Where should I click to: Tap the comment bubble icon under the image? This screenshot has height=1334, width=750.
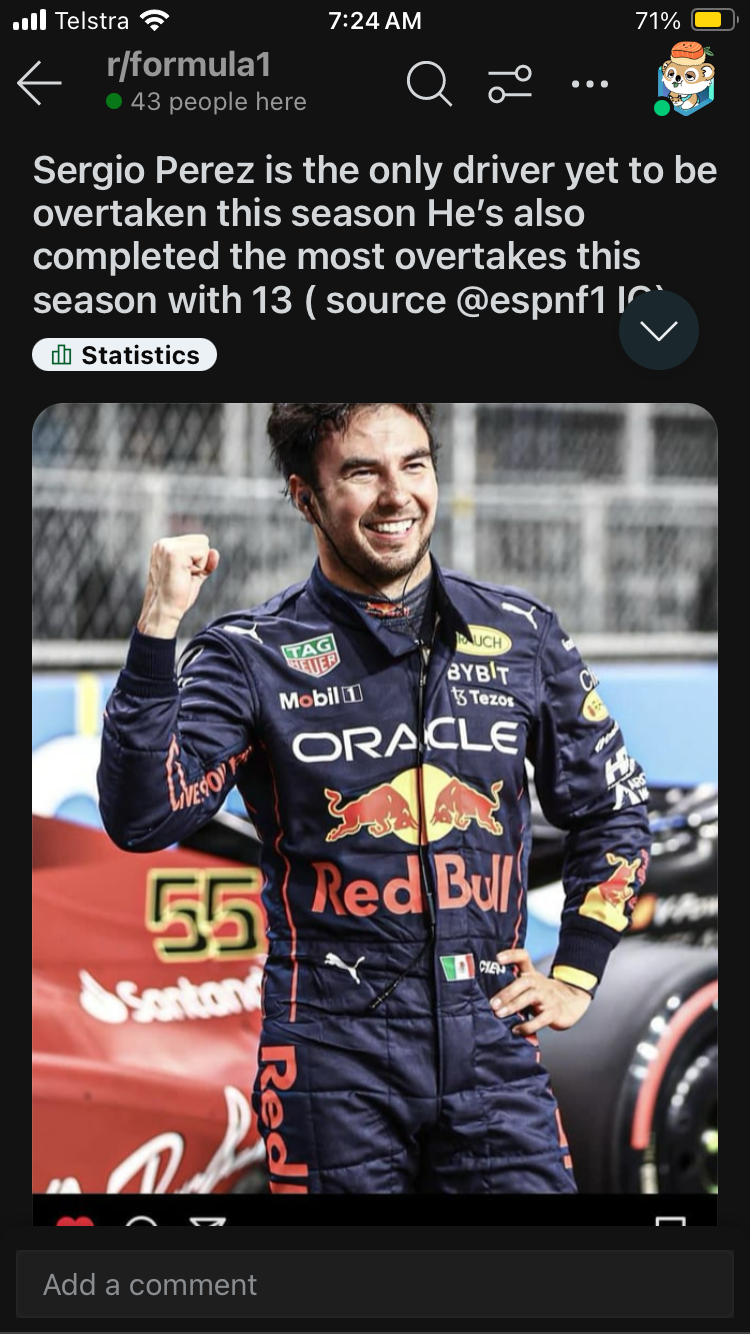point(142,1220)
